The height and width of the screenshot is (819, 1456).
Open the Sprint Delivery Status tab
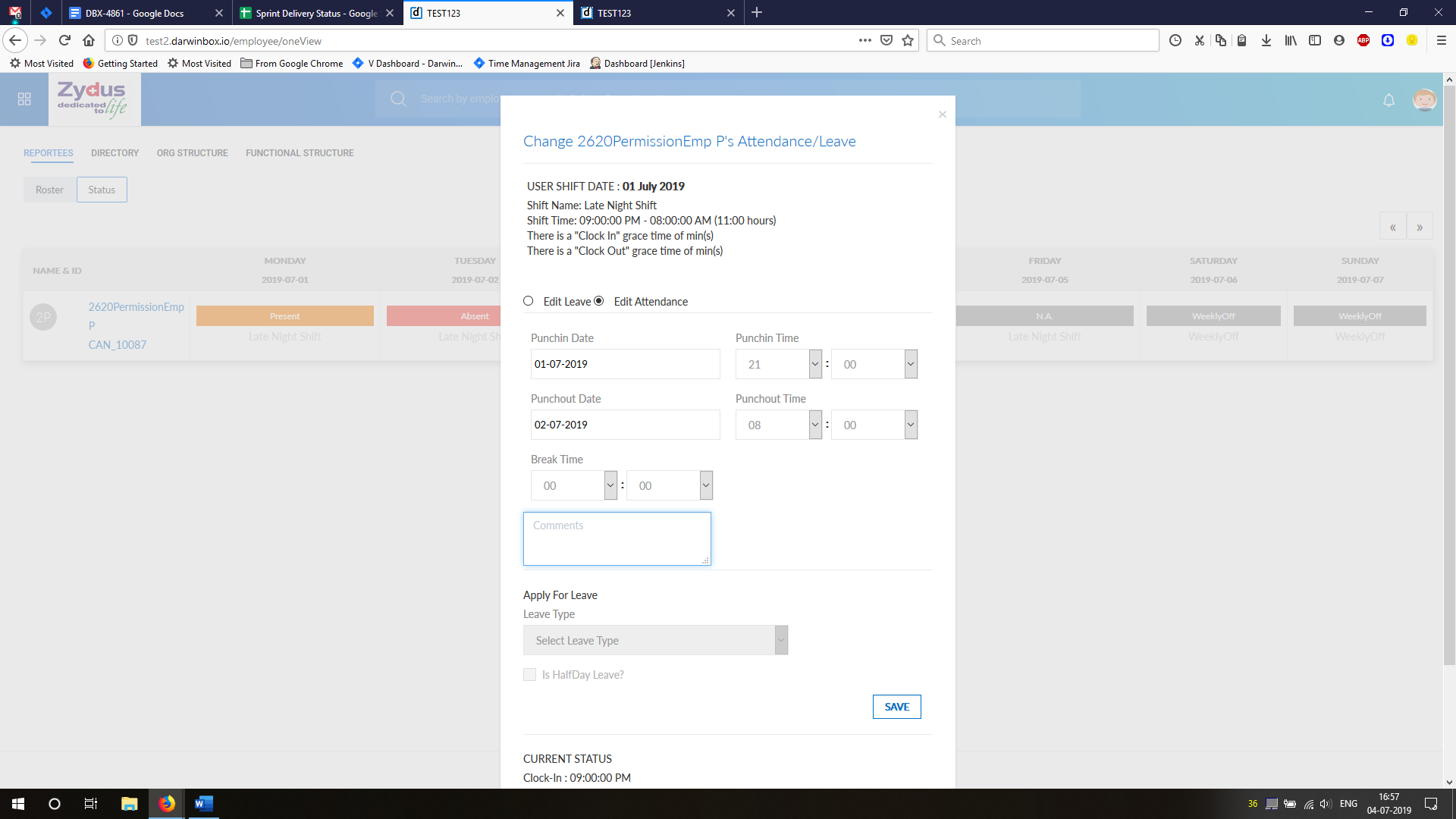click(x=316, y=13)
